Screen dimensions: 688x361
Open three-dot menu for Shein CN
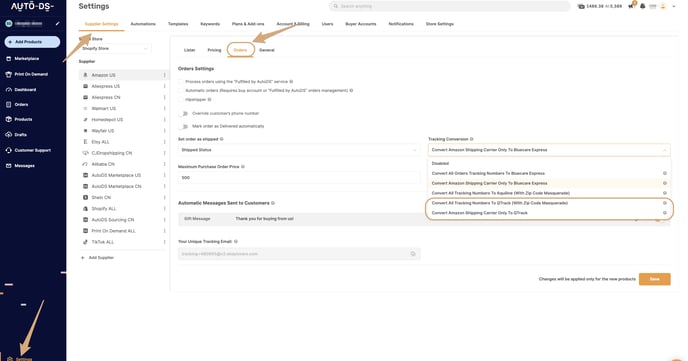point(165,197)
